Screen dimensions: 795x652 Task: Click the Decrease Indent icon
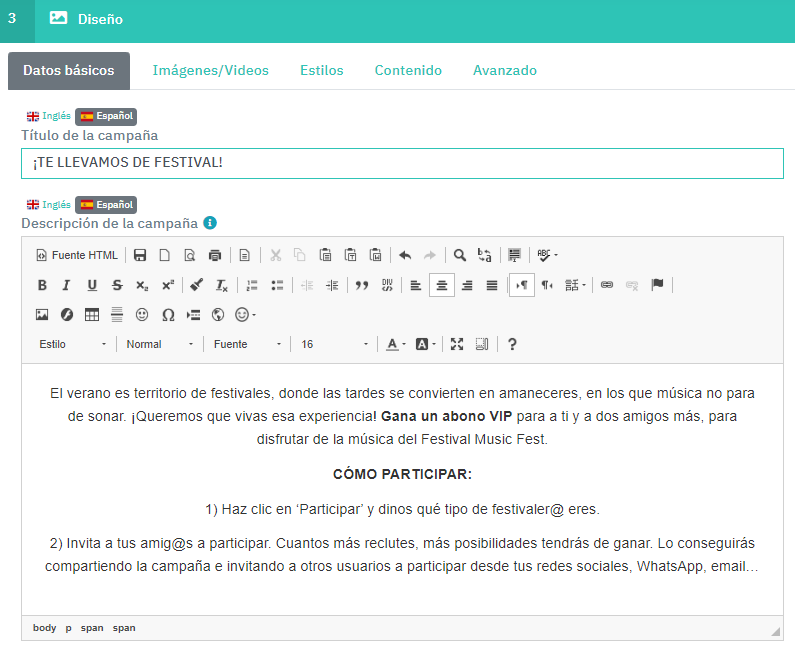coord(307,285)
